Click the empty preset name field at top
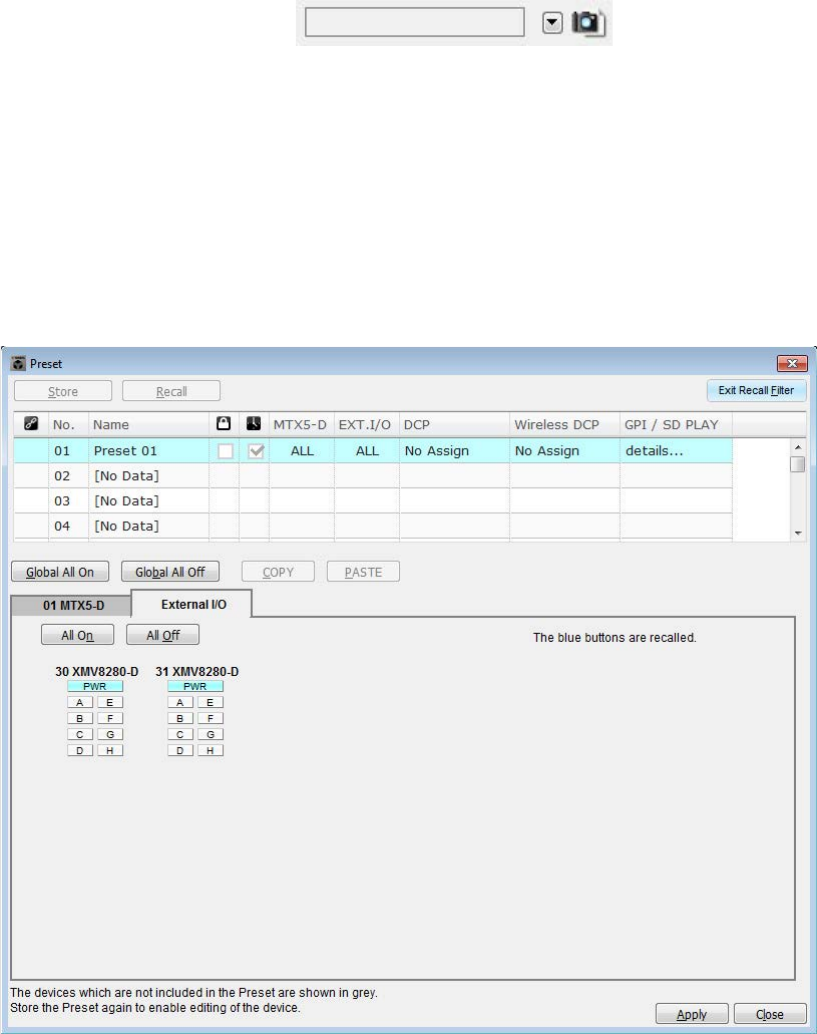The height and width of the screenshot is (1034, 817). (x=415, y=22)
